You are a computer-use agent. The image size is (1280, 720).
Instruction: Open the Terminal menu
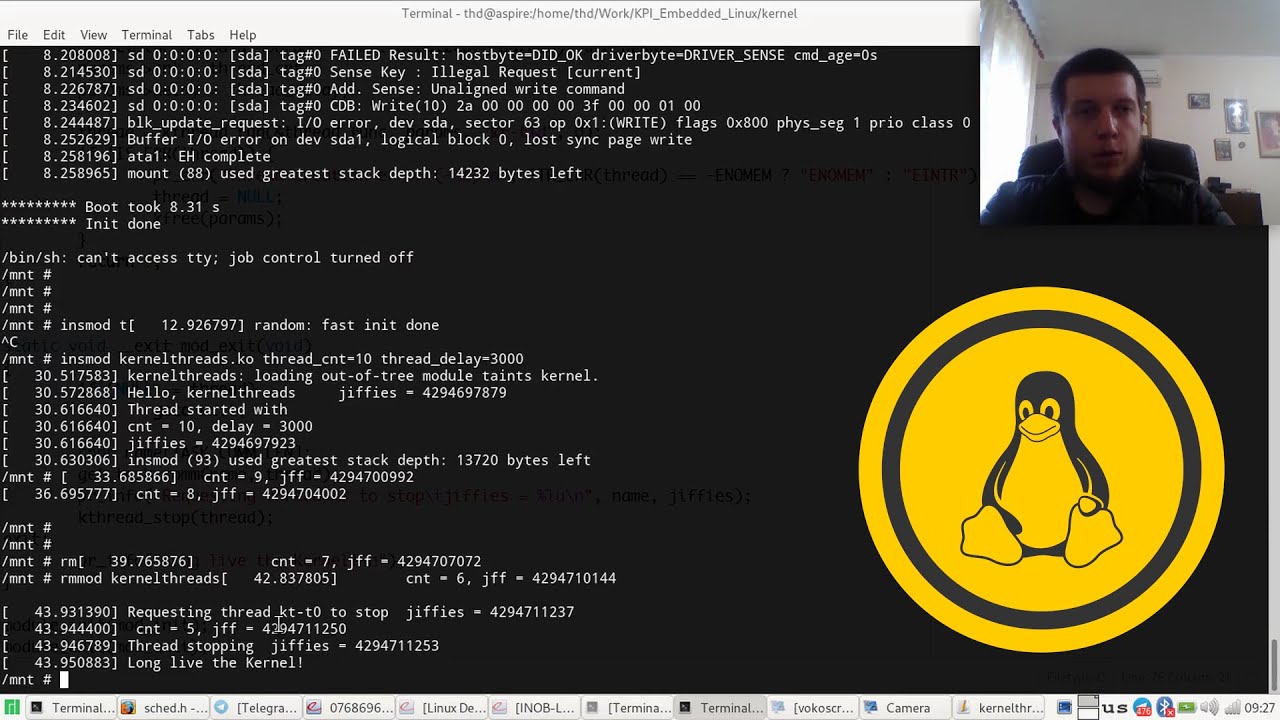click(146, 35)
